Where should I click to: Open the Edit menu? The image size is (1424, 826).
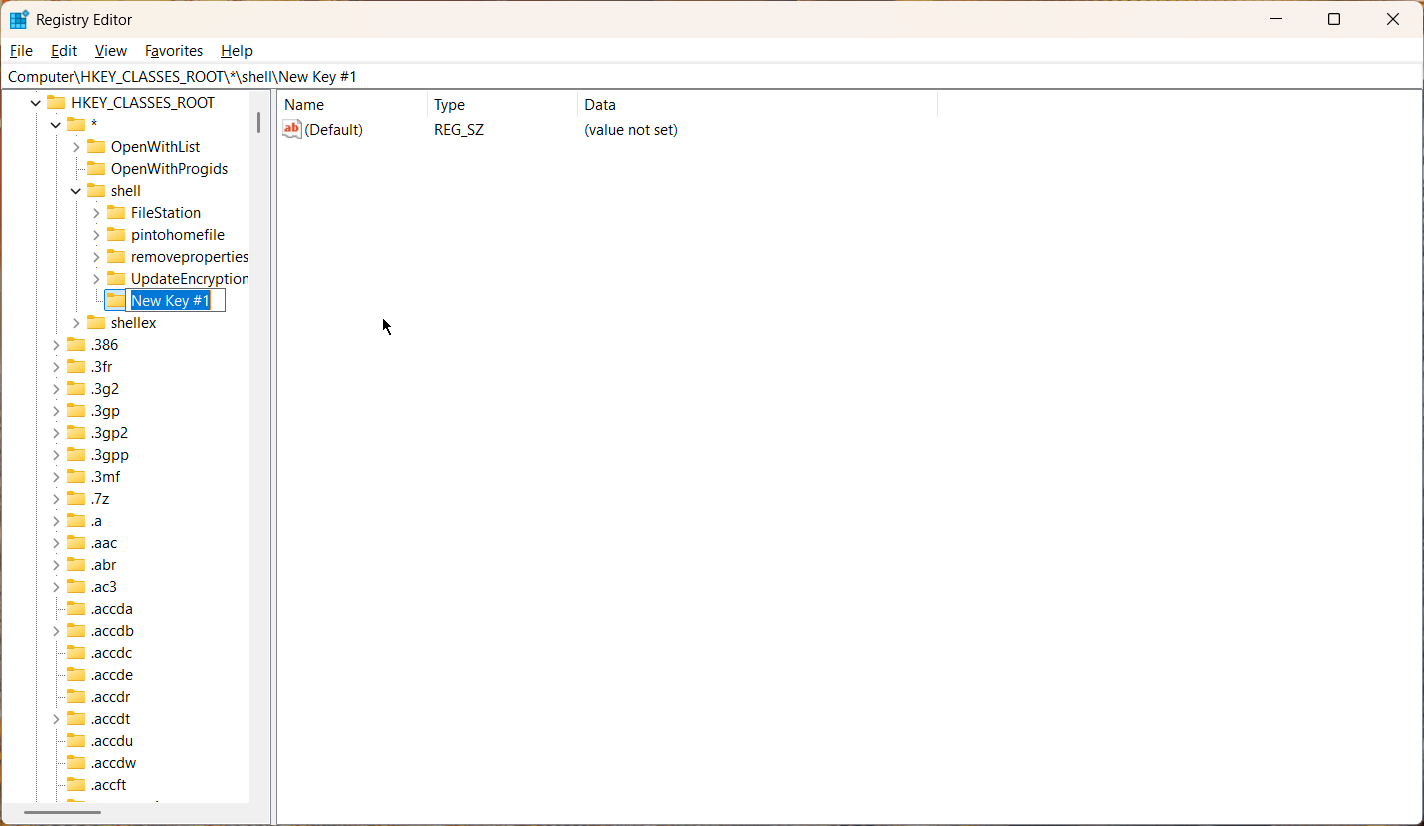pos(64,50)
